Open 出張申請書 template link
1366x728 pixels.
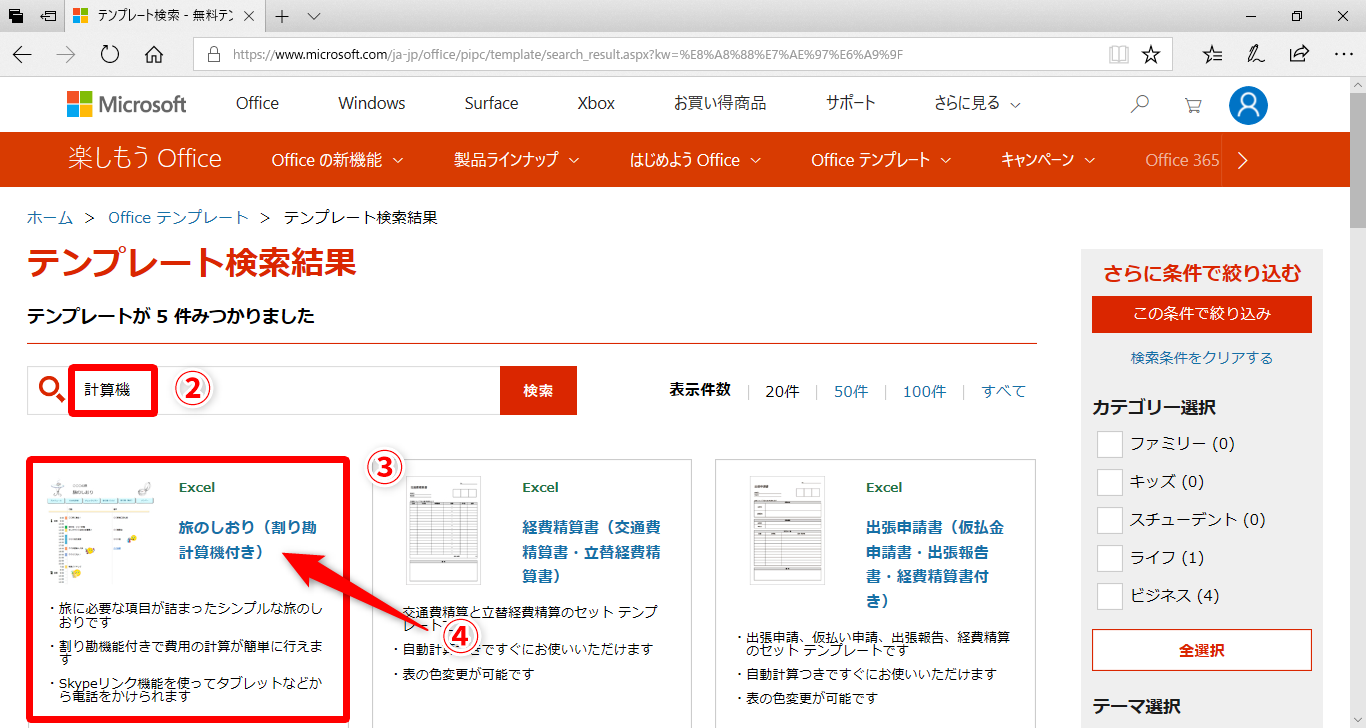(935, 564)
